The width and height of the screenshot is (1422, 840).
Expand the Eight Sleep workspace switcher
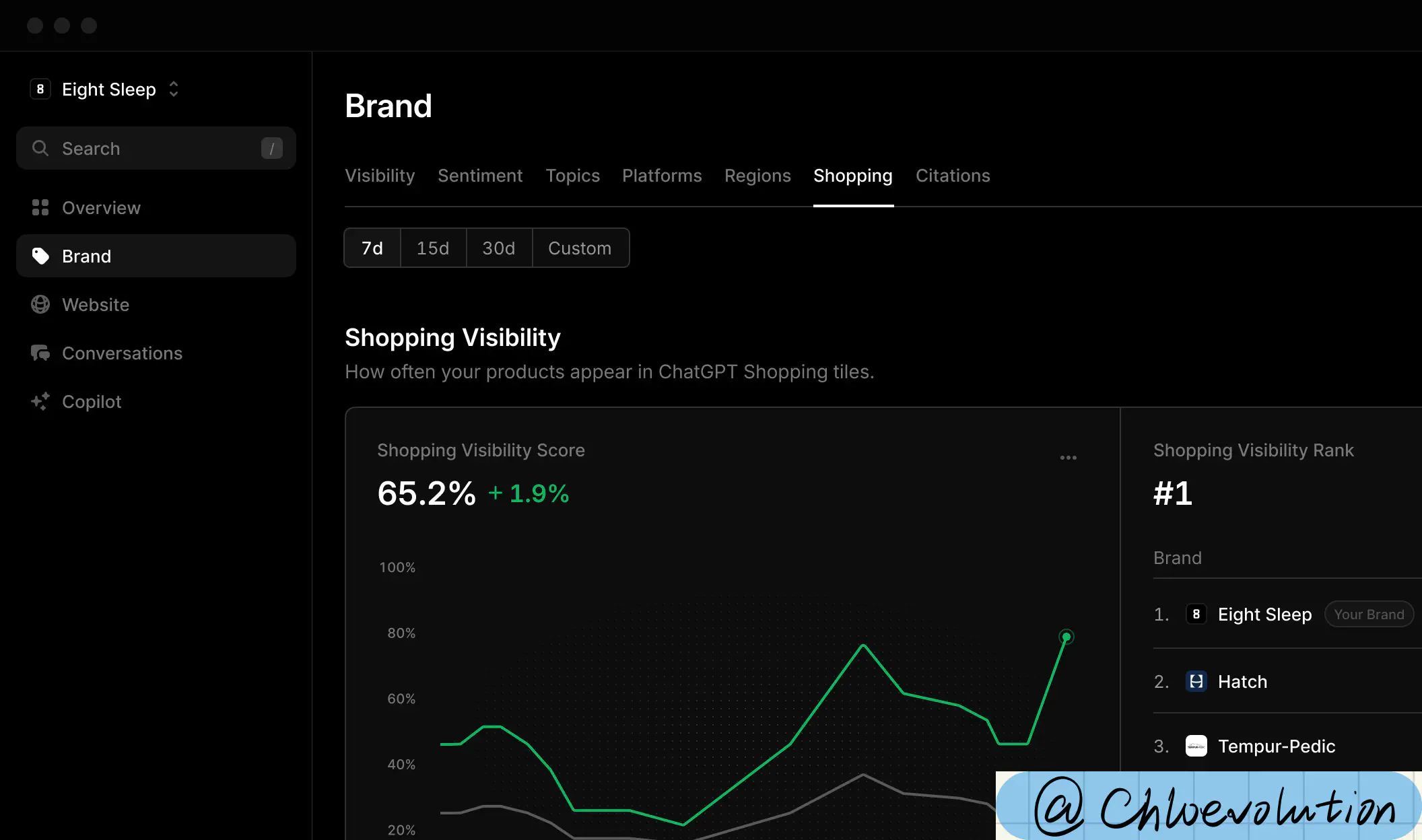tap(173, 88)
